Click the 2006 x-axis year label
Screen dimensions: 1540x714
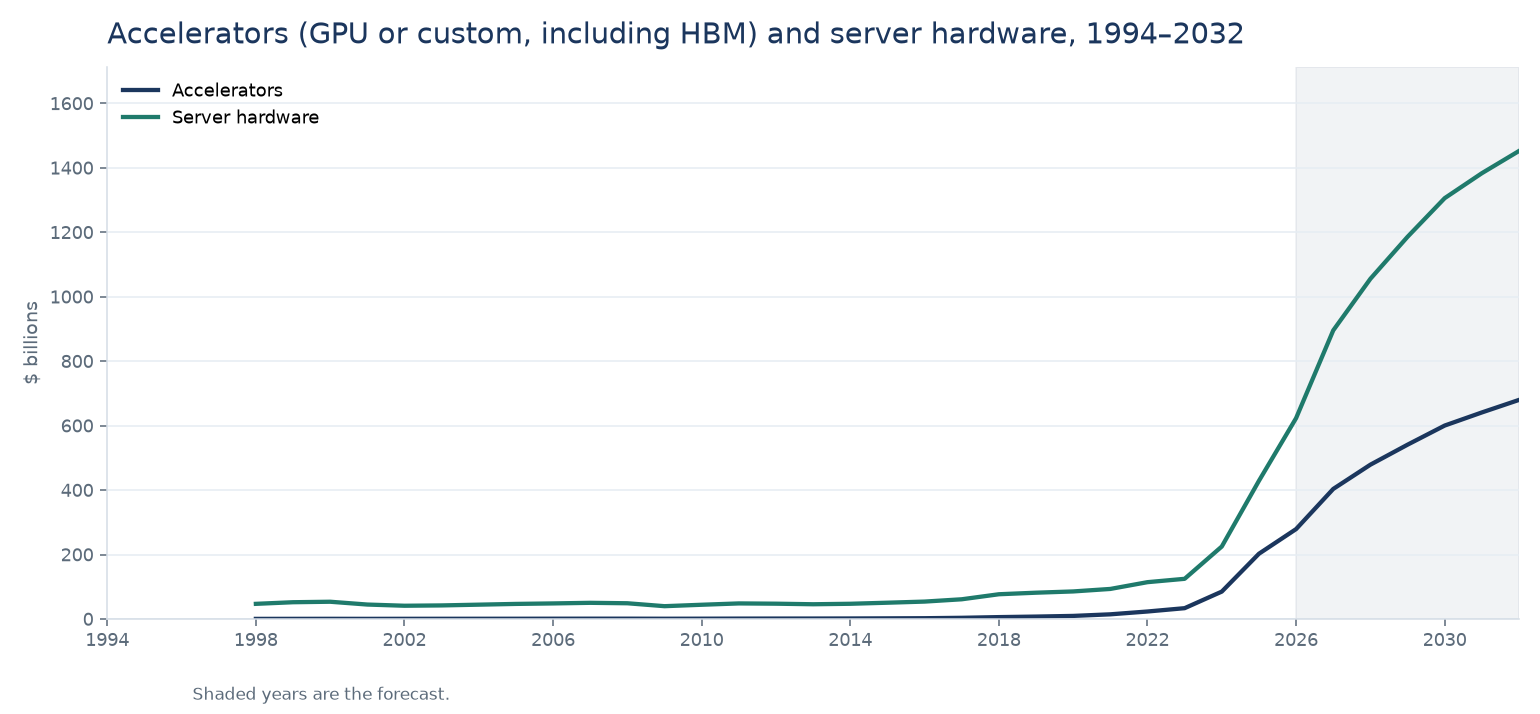click(552, 638)
